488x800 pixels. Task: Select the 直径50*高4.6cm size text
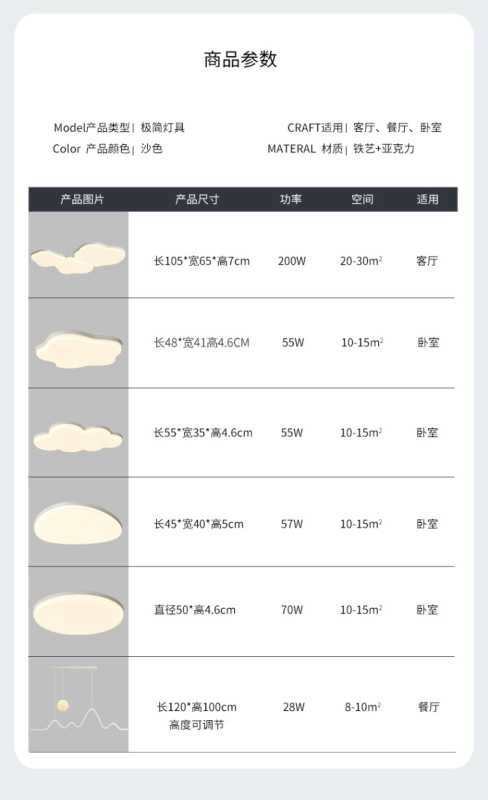click(195, 610)
